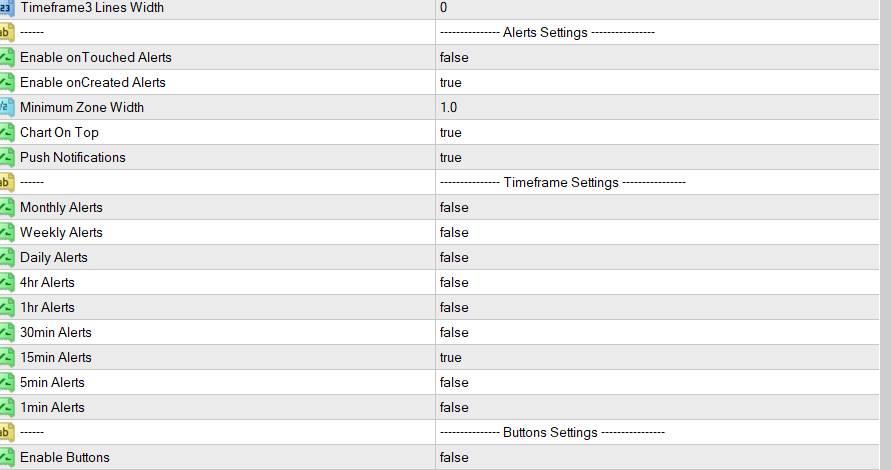This screenshot has height=470, width=891.
Task: Select the 1hr Alerts parameter name
Action: tap(47, 308)
